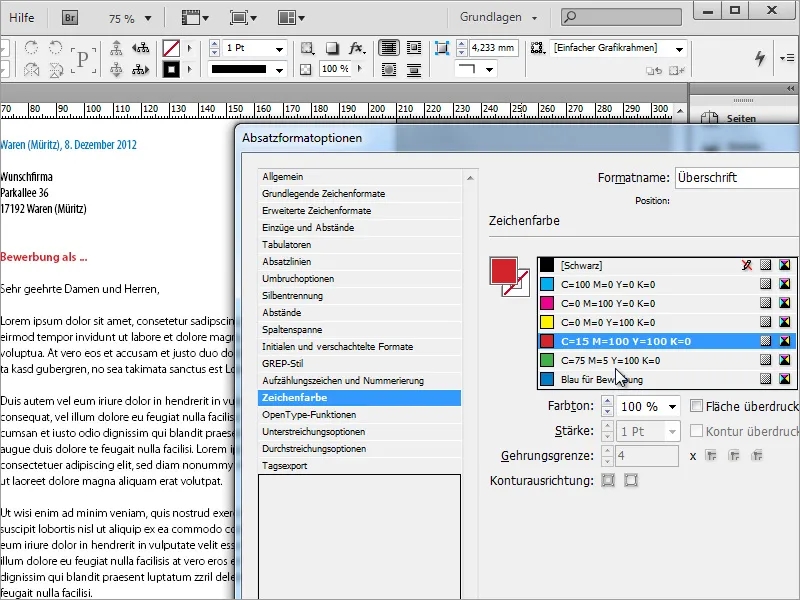Click the Formatname text field
The image size is (800, 600).
tap(737, 178)
